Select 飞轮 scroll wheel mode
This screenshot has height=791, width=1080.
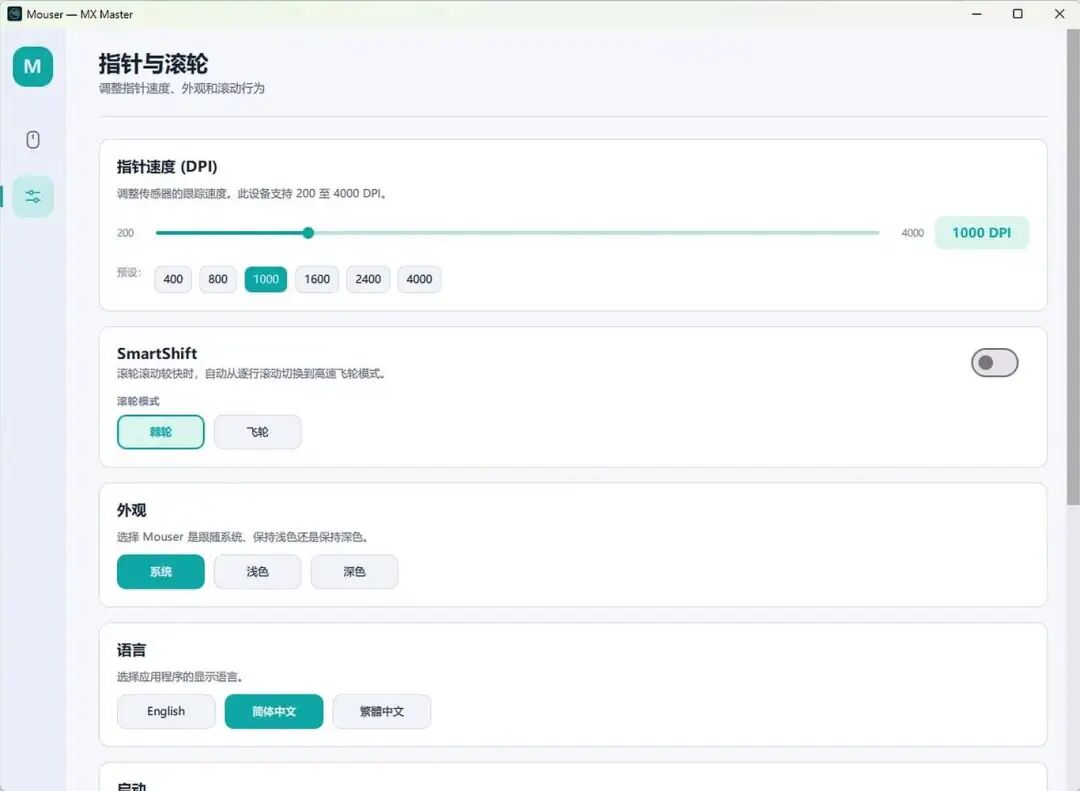click(257, 431)
